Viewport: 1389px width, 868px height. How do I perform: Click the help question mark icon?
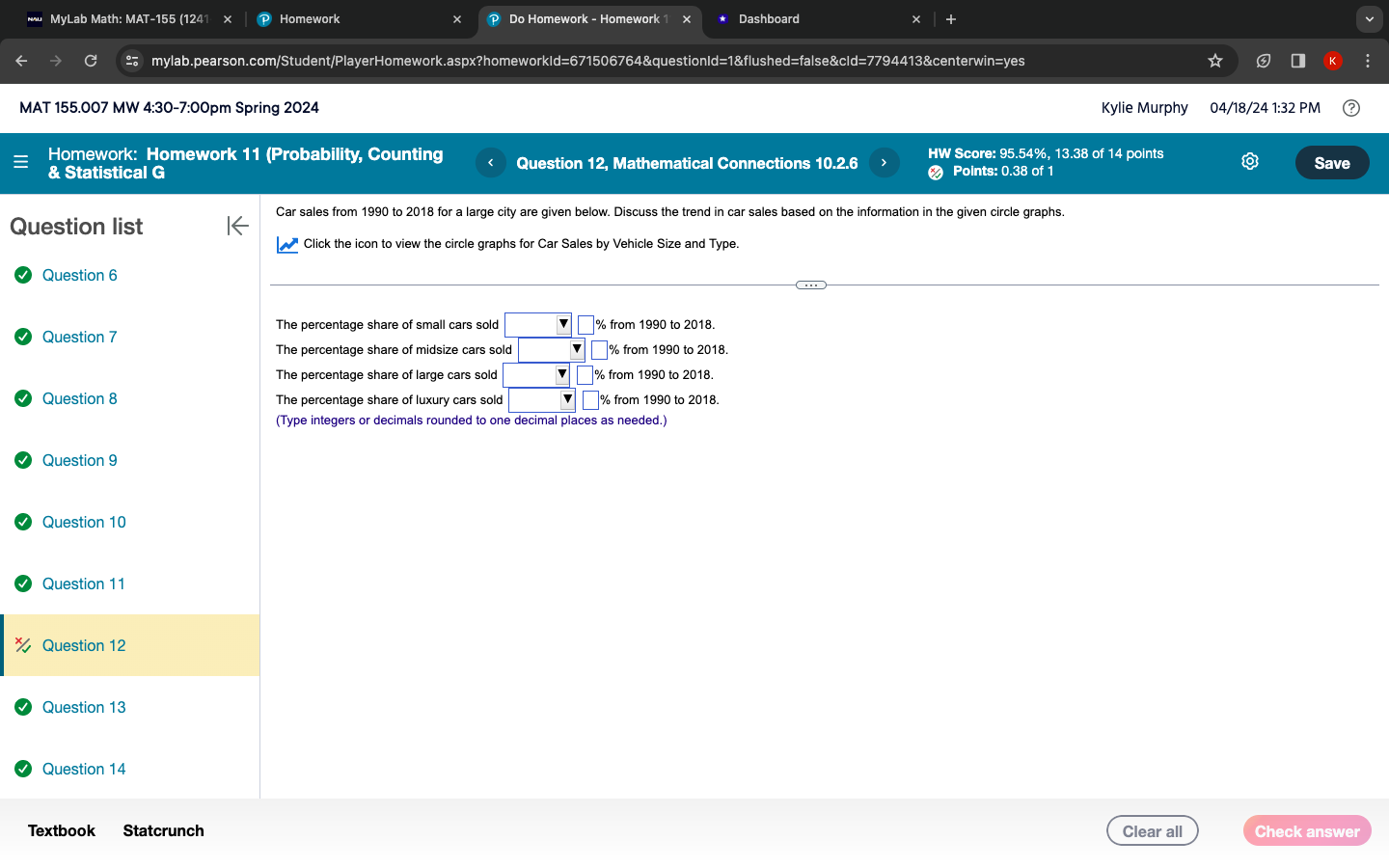point(1351,108)
